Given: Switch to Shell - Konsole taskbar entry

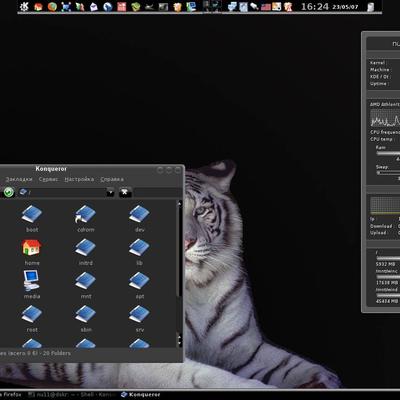Looking at the screenshot, I should coord(72,395).
